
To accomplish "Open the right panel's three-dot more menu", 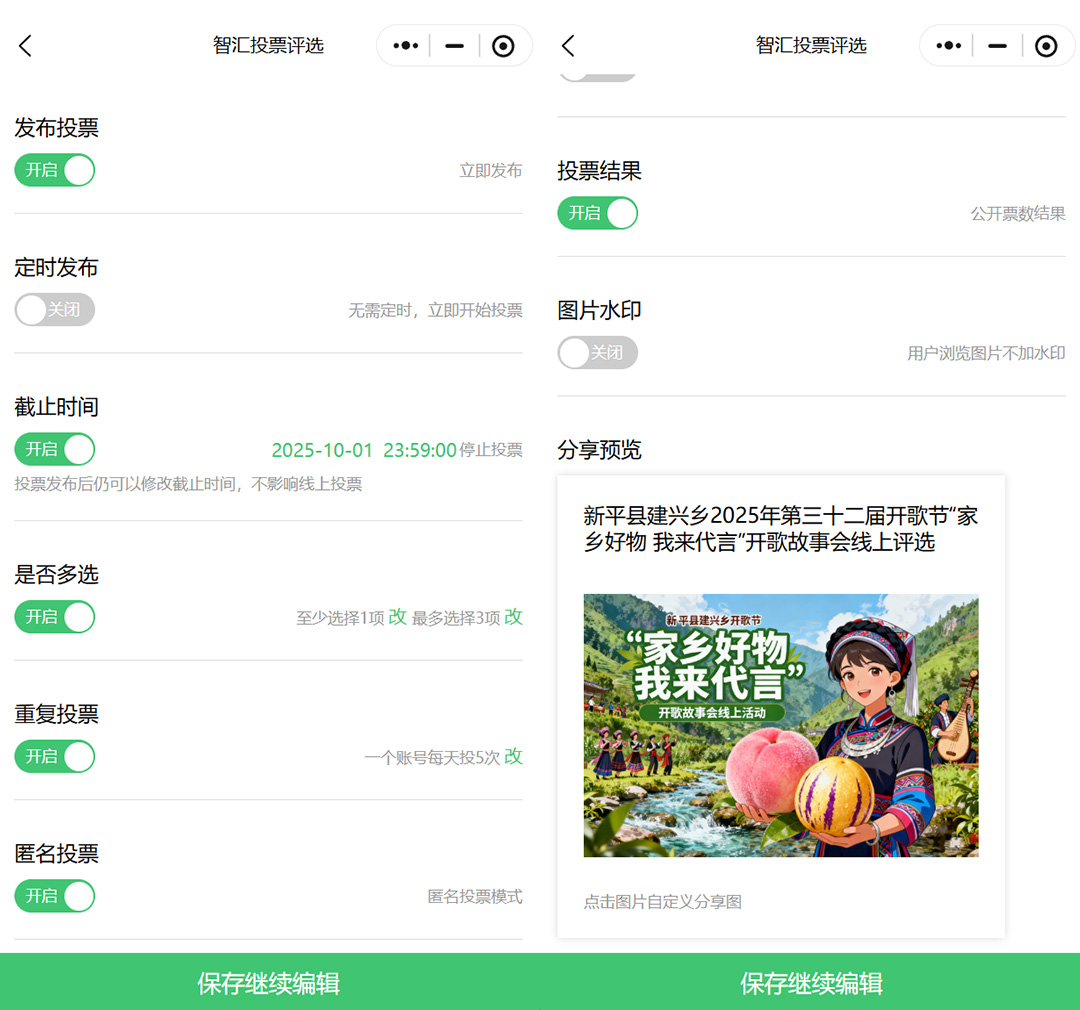I will click(948, 46).
